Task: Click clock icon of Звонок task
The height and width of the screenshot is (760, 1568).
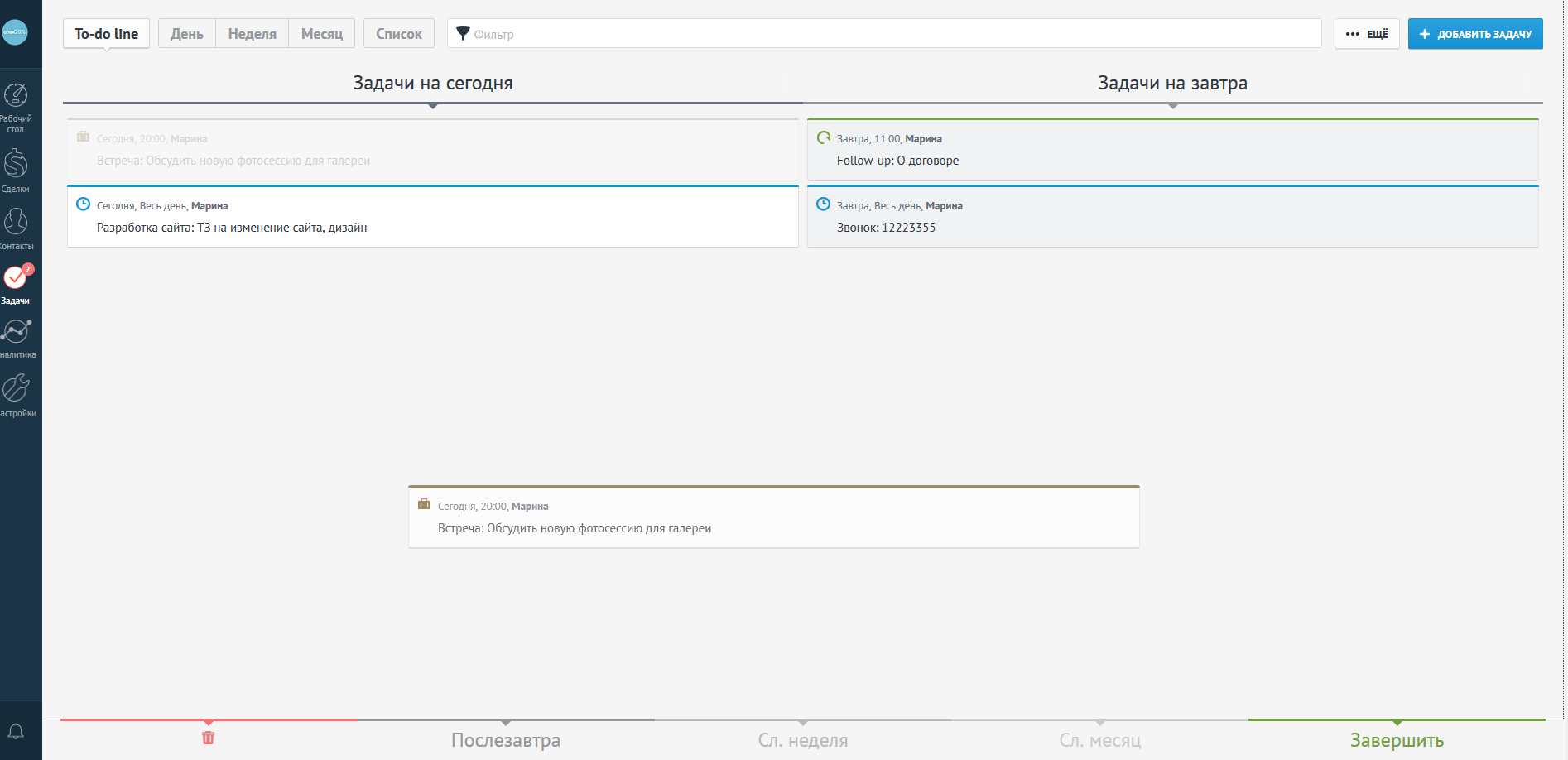Action: pos(824,204)
